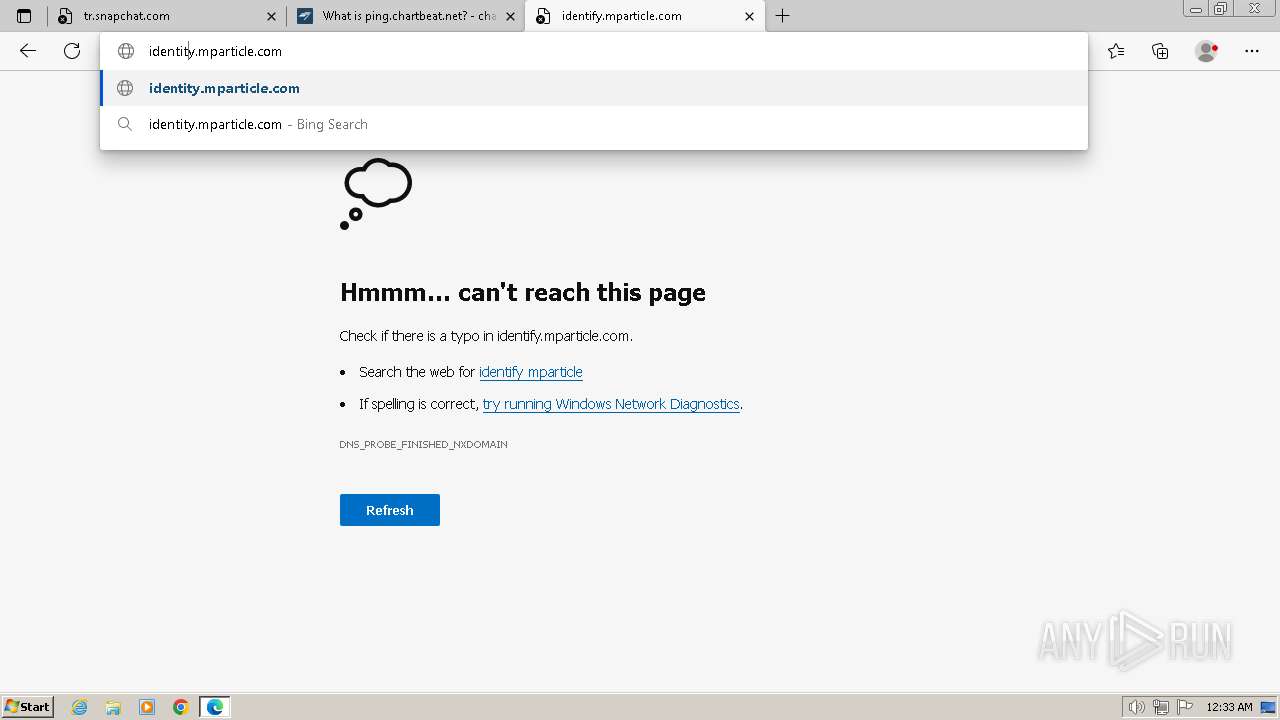The image size is (1280, 720).
Task: Open the network tray icon
Action: coord(1161,707)
